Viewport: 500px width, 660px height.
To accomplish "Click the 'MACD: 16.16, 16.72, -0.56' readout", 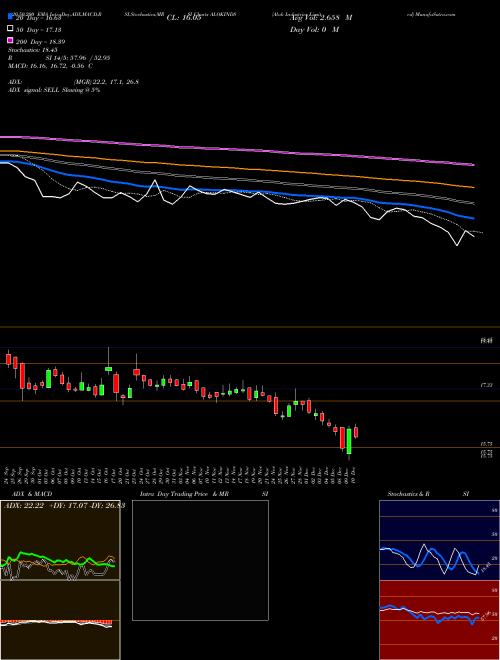I will (48, 66).
